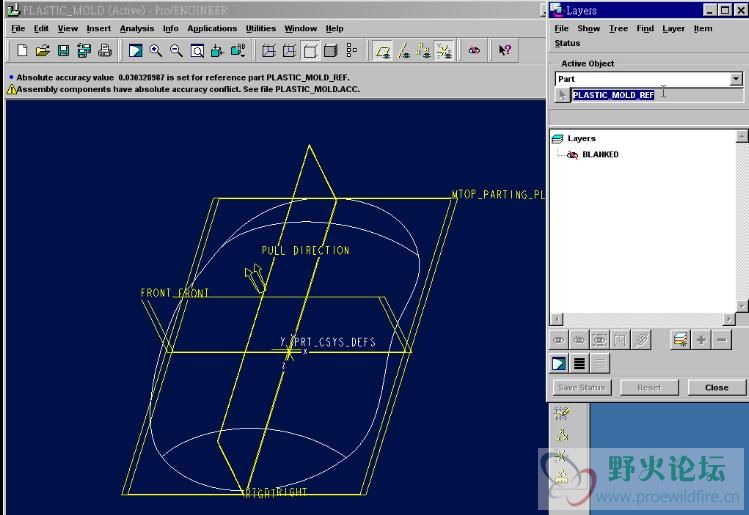Toggle datum points display
Screen dimensions: 749x515
tap(424, 50)
